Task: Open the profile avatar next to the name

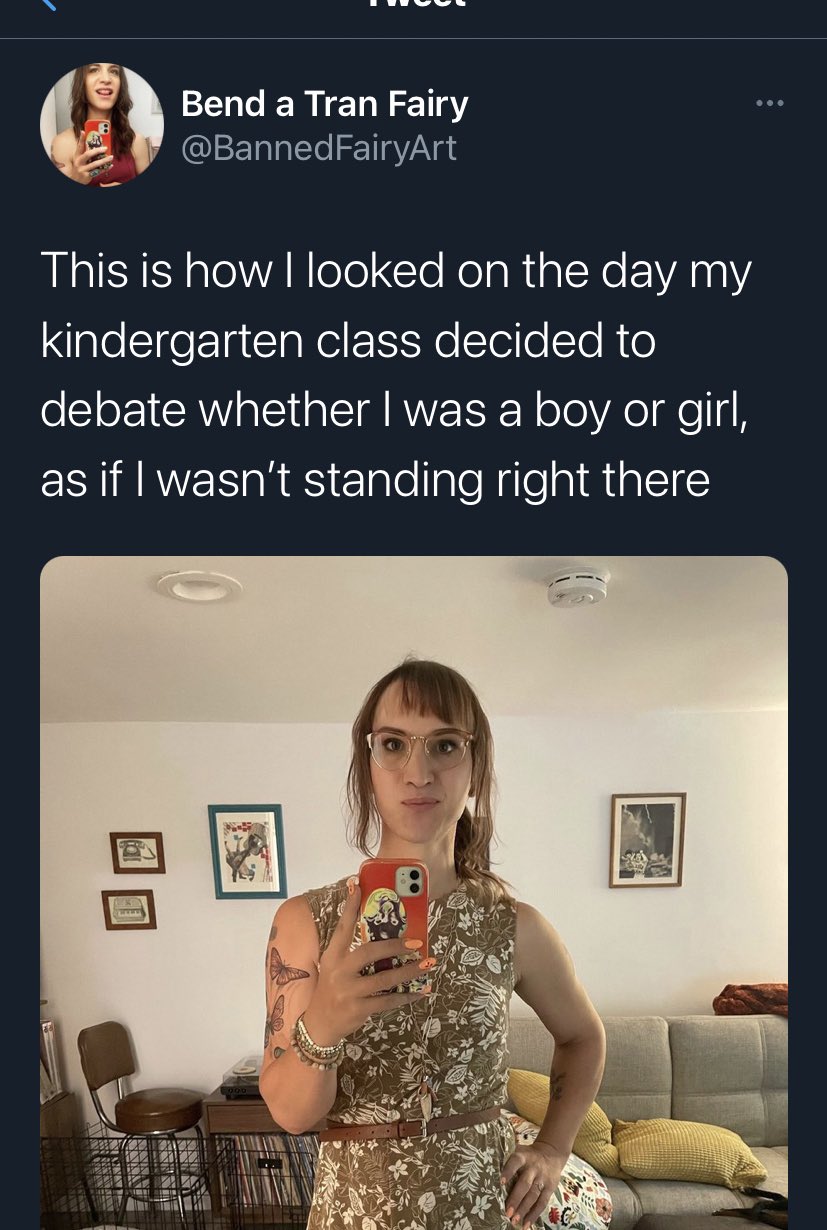Action: 101,125
